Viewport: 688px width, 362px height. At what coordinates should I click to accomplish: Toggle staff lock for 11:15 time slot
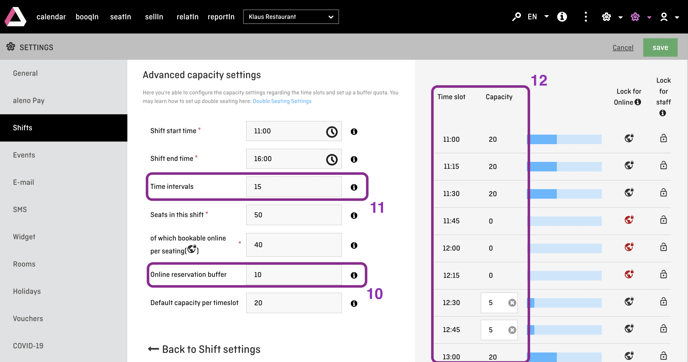tap(663, 165)
